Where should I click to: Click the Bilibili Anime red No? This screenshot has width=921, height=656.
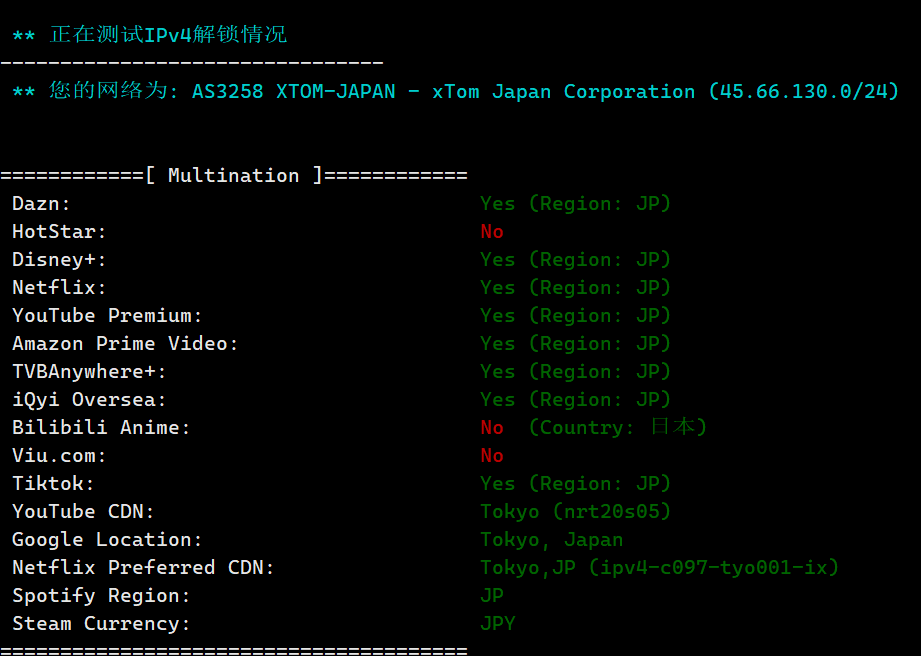coord(492,428)
